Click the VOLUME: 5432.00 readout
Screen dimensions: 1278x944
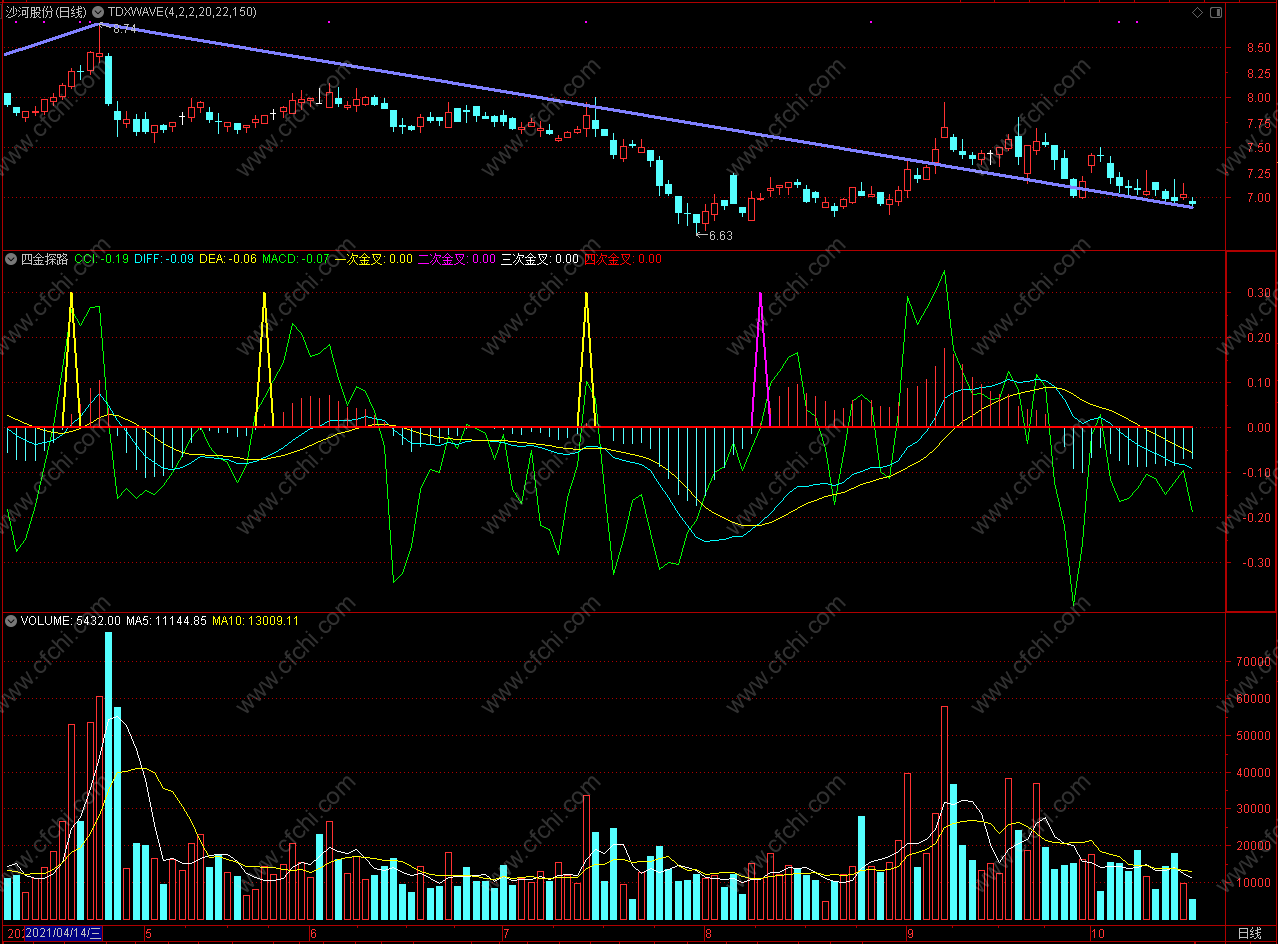[x=71, y=621]
